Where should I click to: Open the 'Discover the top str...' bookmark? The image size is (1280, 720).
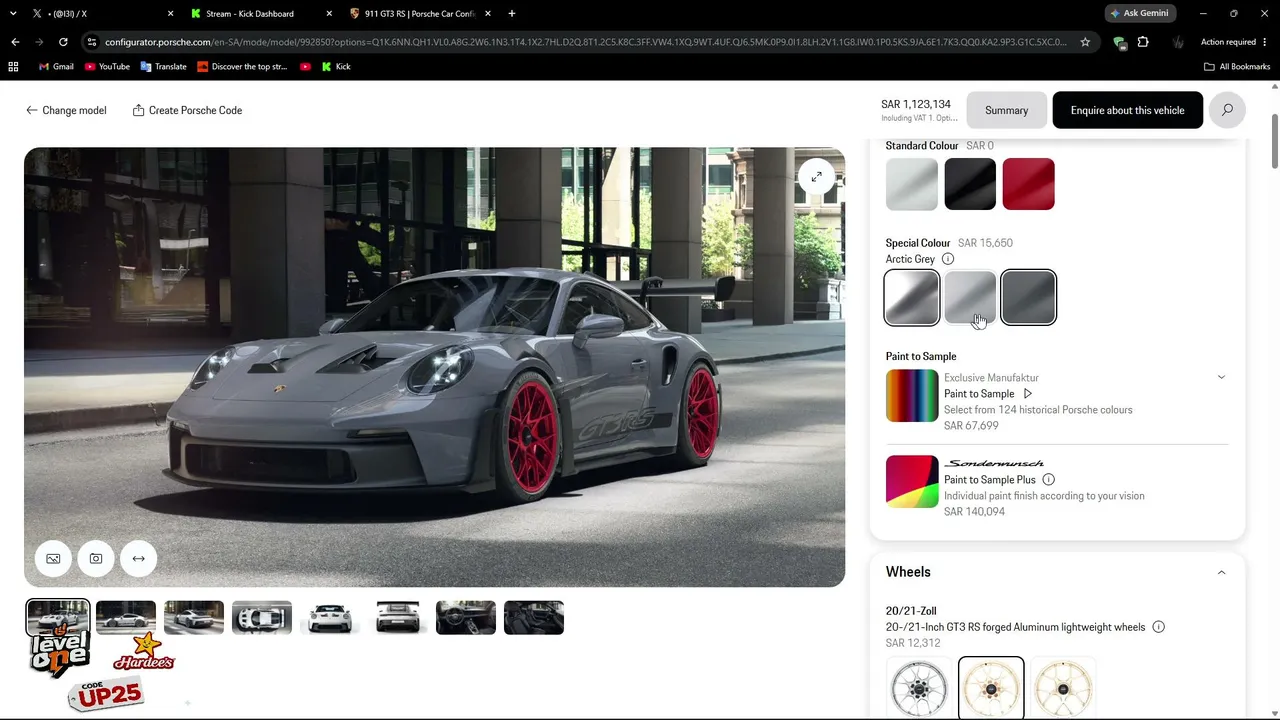242,67
